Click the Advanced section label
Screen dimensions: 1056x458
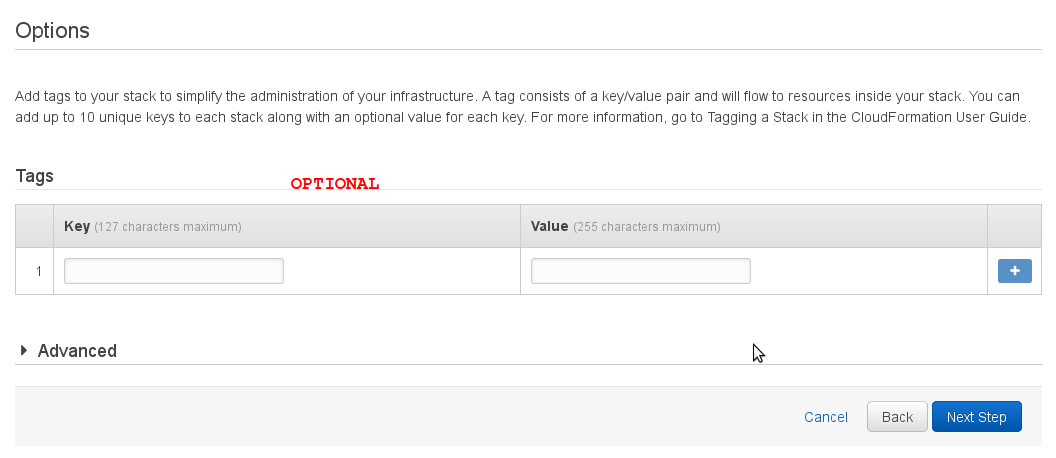coord(77,351)
